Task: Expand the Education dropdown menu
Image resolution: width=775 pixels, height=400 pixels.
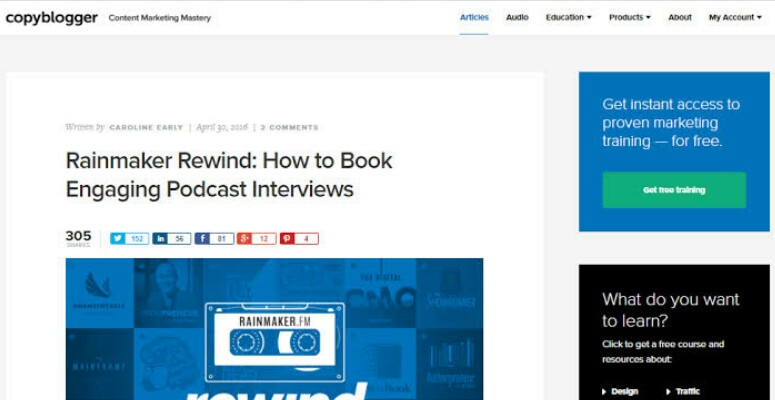Action: 568,17
